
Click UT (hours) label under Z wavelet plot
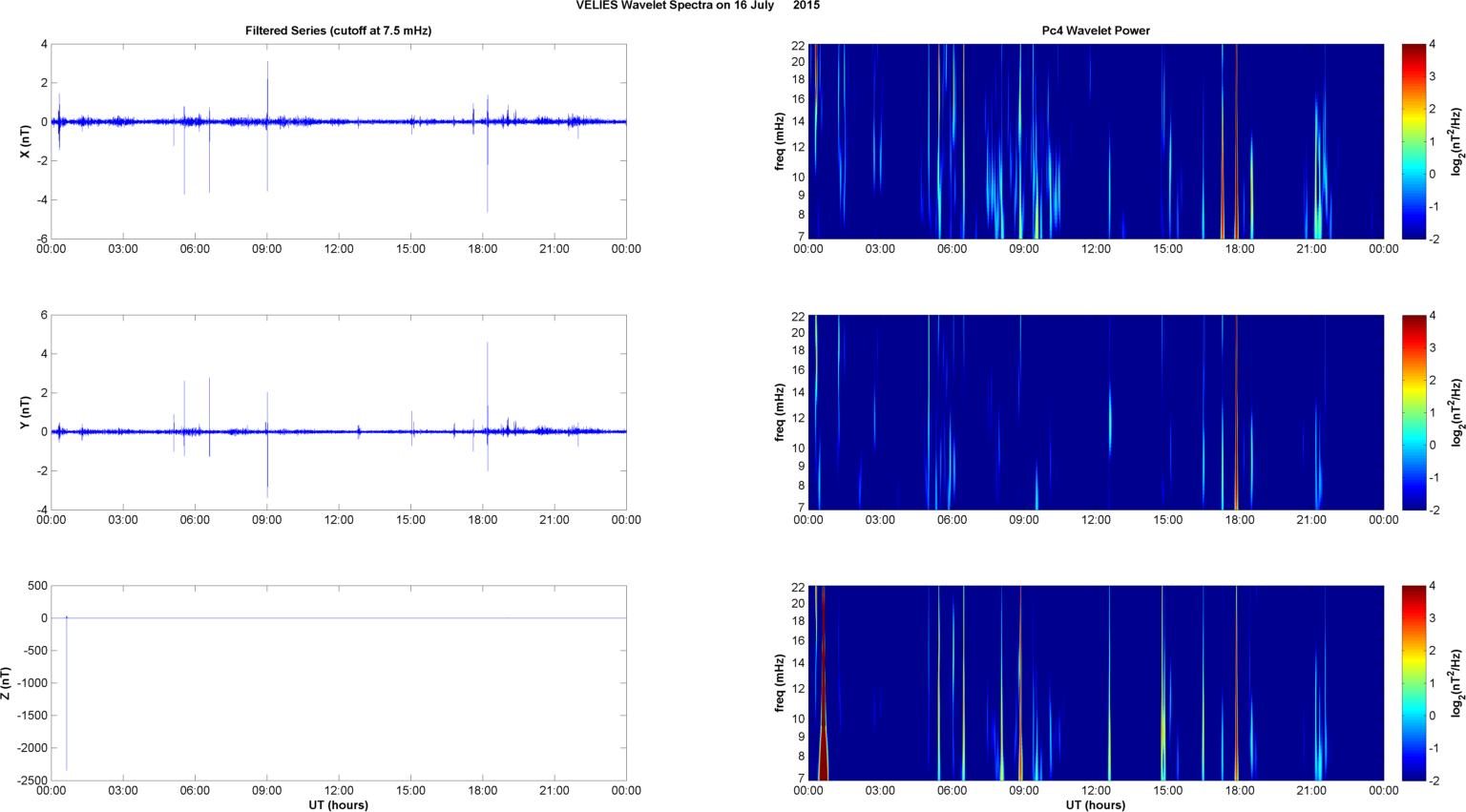click(x=1095, y=804)
